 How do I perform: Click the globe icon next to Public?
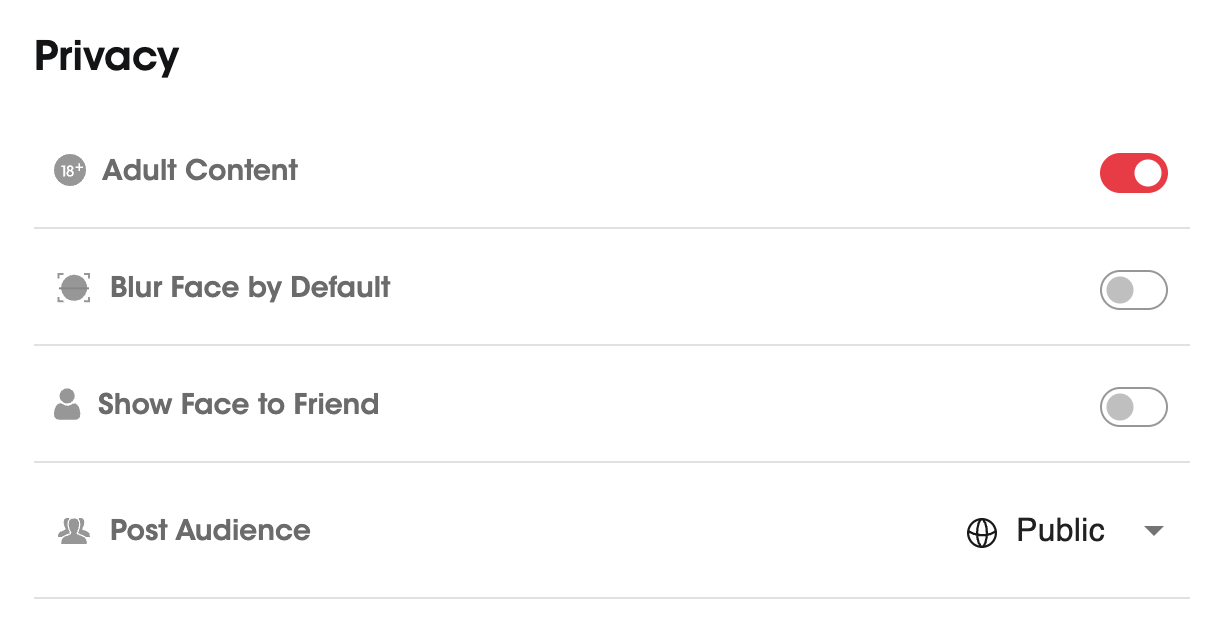click(x=982, y=533)
